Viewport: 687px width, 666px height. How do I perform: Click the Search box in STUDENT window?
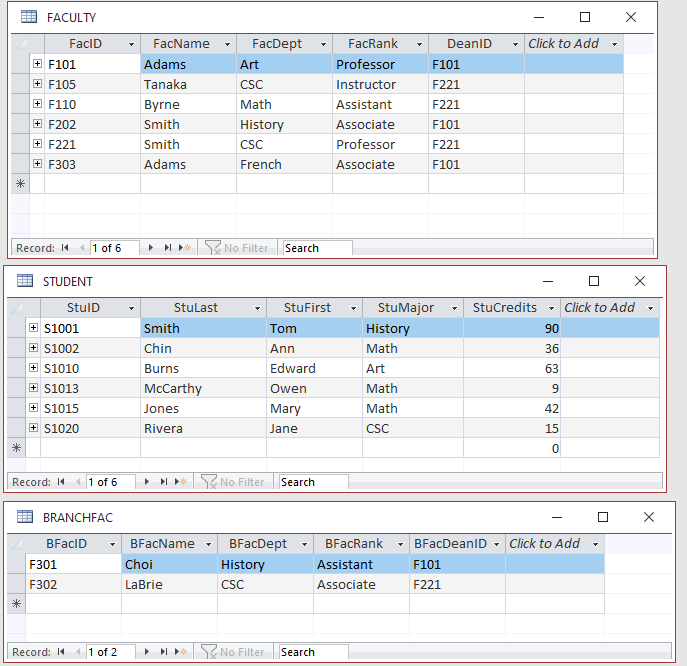[313, 482]
